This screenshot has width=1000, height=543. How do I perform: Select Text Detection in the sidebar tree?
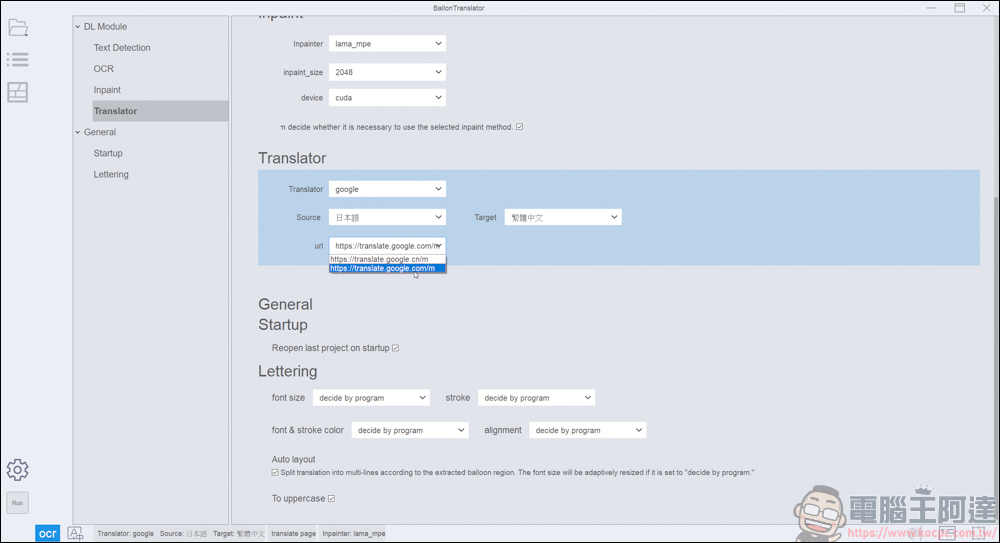(x=122, y=47)
